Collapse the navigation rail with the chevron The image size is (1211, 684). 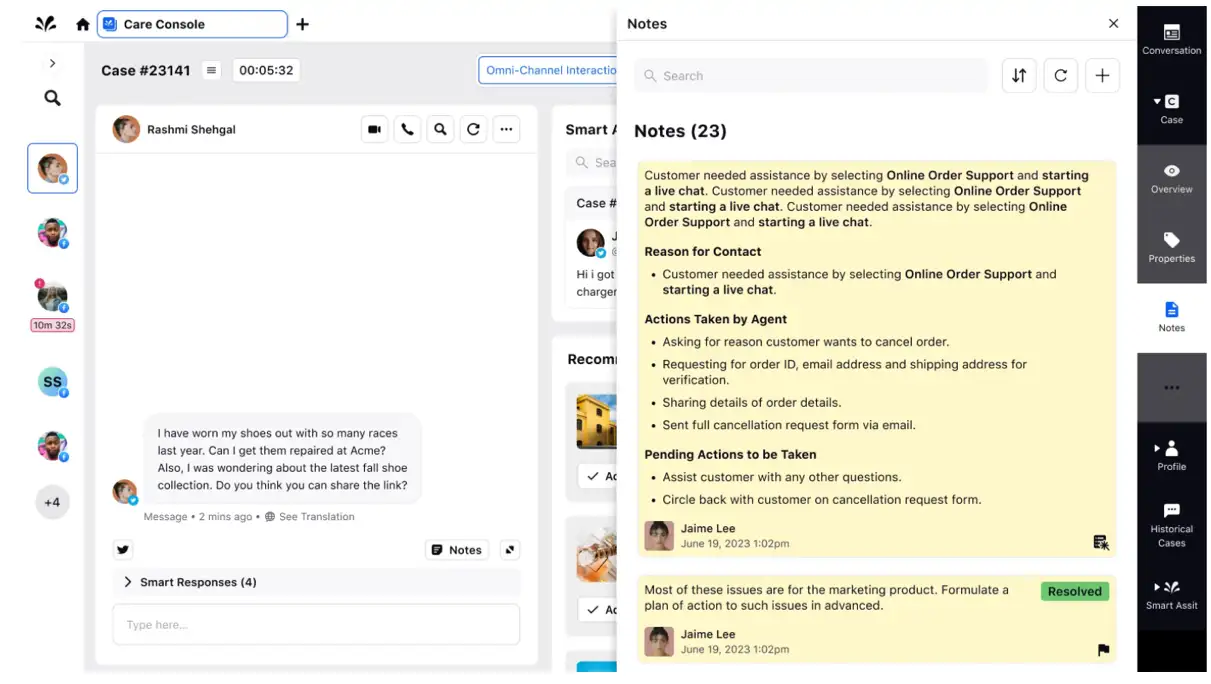(52, 63)
